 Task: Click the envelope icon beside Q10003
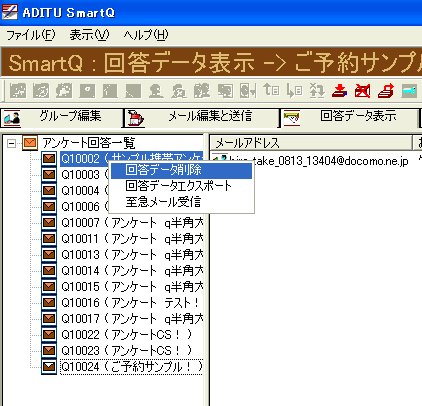click(49, 174)
